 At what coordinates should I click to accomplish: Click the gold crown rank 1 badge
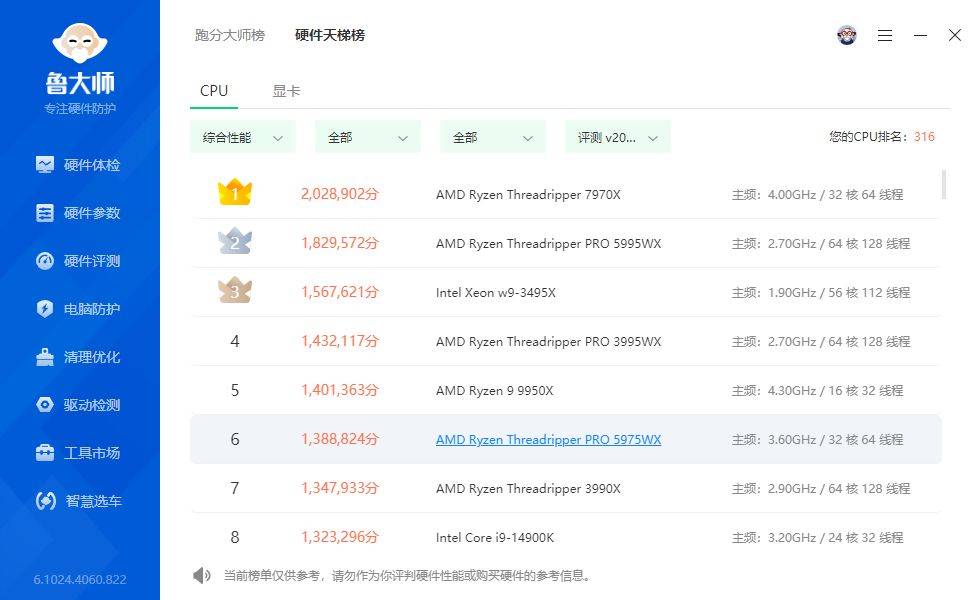(x=234, y=192)
